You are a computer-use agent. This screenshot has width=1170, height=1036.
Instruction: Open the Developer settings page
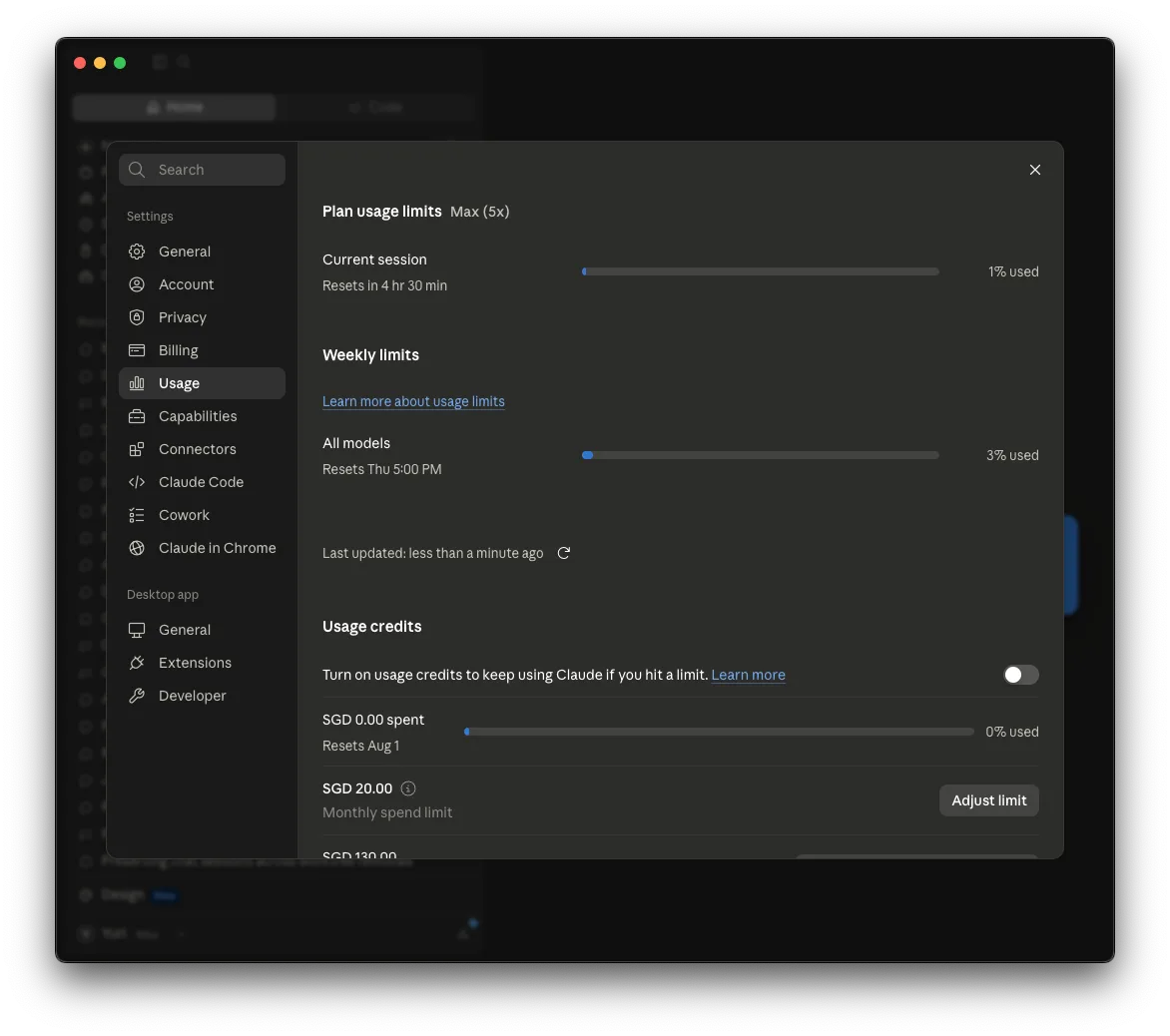tap(202, 695)
